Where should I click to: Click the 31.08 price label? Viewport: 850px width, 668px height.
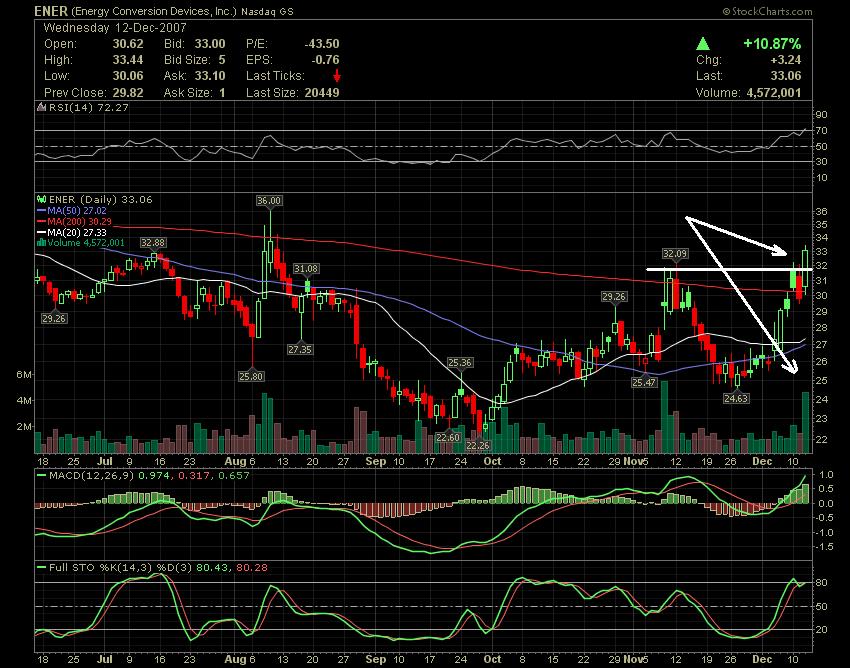click(306, 268)
